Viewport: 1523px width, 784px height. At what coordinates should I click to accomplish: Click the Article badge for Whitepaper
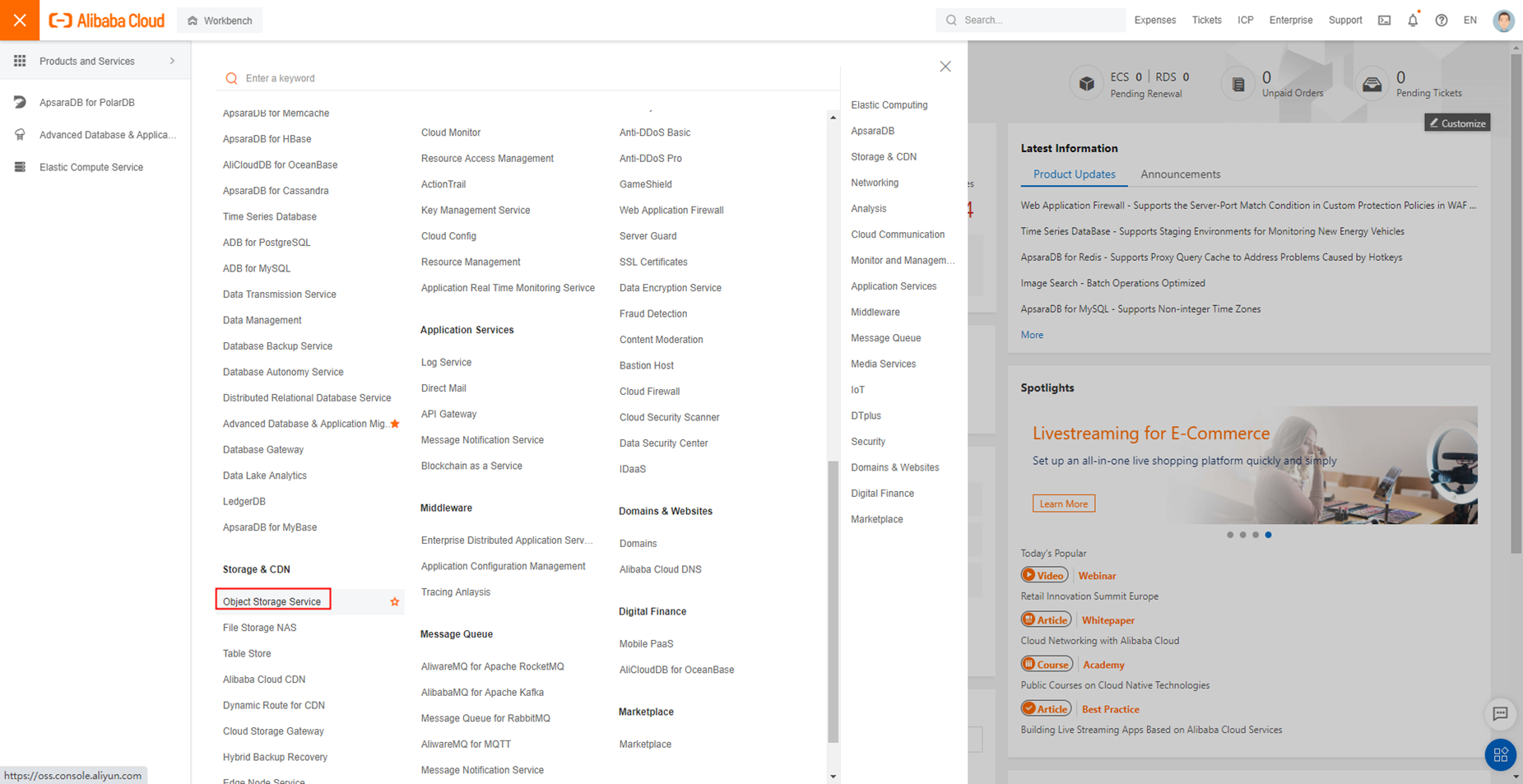(1046, 619)
